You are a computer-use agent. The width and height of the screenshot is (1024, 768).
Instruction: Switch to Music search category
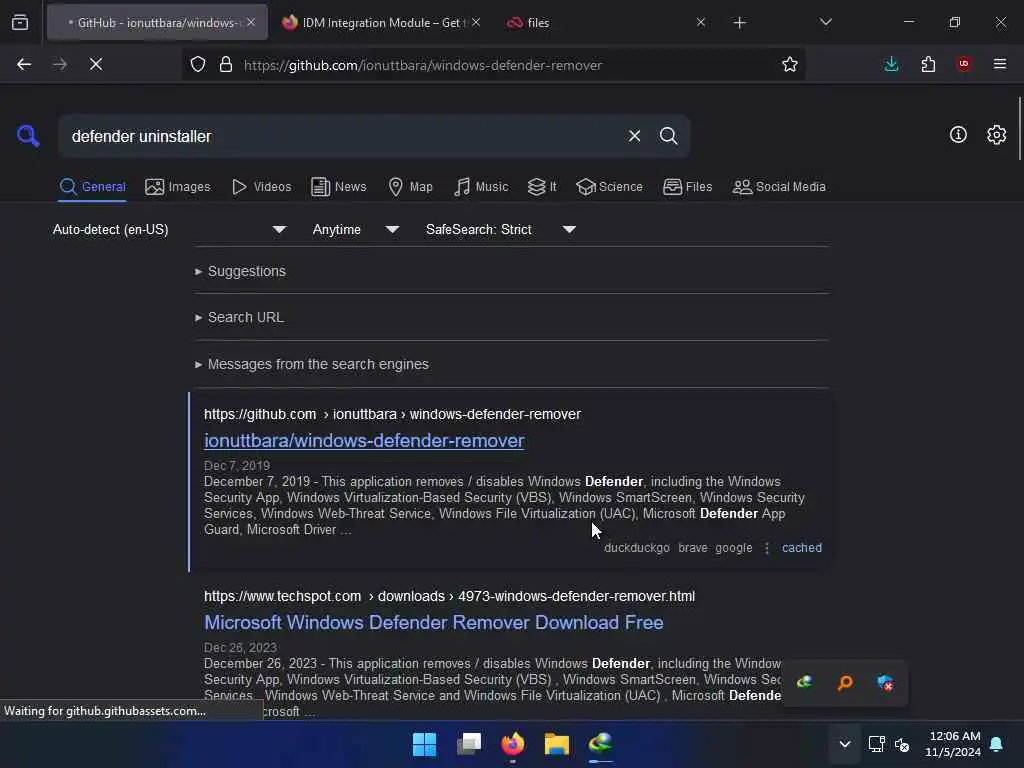[x=481, y=187]
